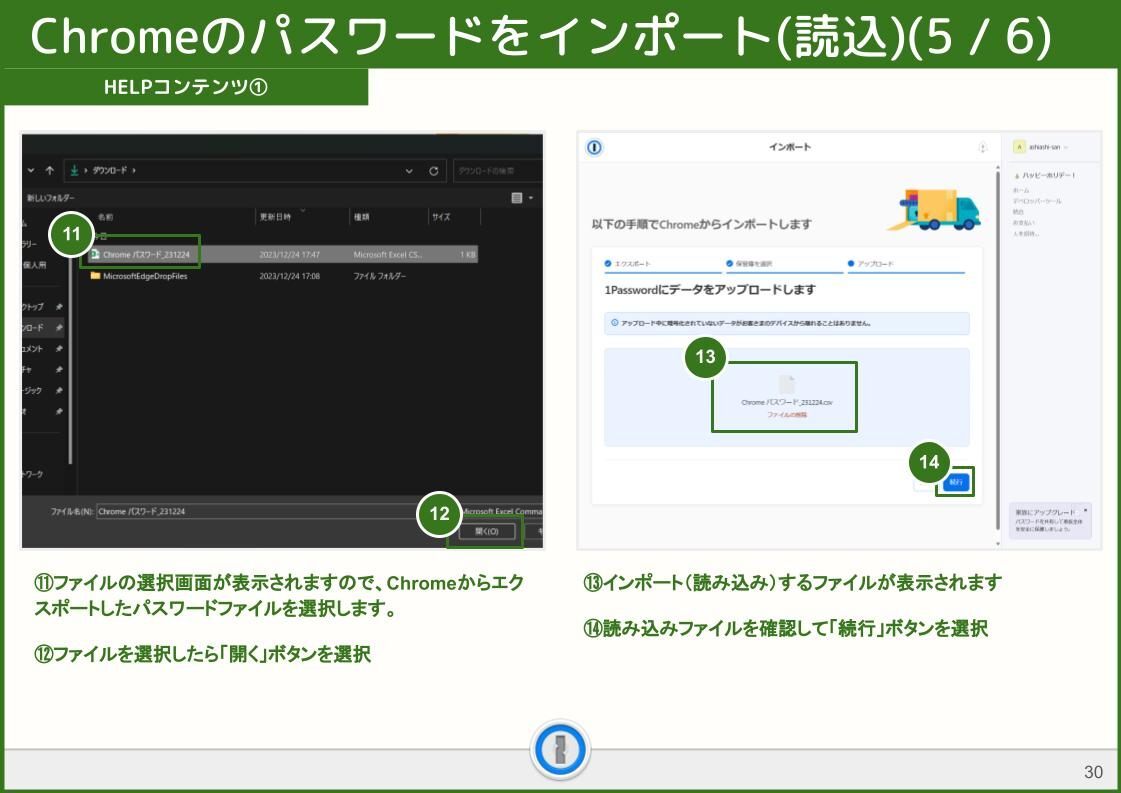Click the upgrade promo card text

(x=1049, y=521)
